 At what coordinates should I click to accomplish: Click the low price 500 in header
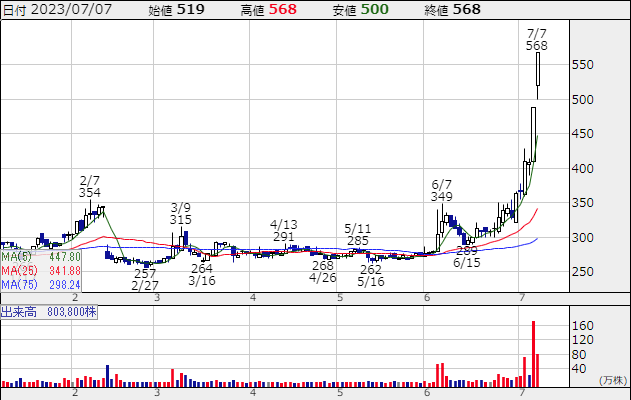click(x=375, y=9)
